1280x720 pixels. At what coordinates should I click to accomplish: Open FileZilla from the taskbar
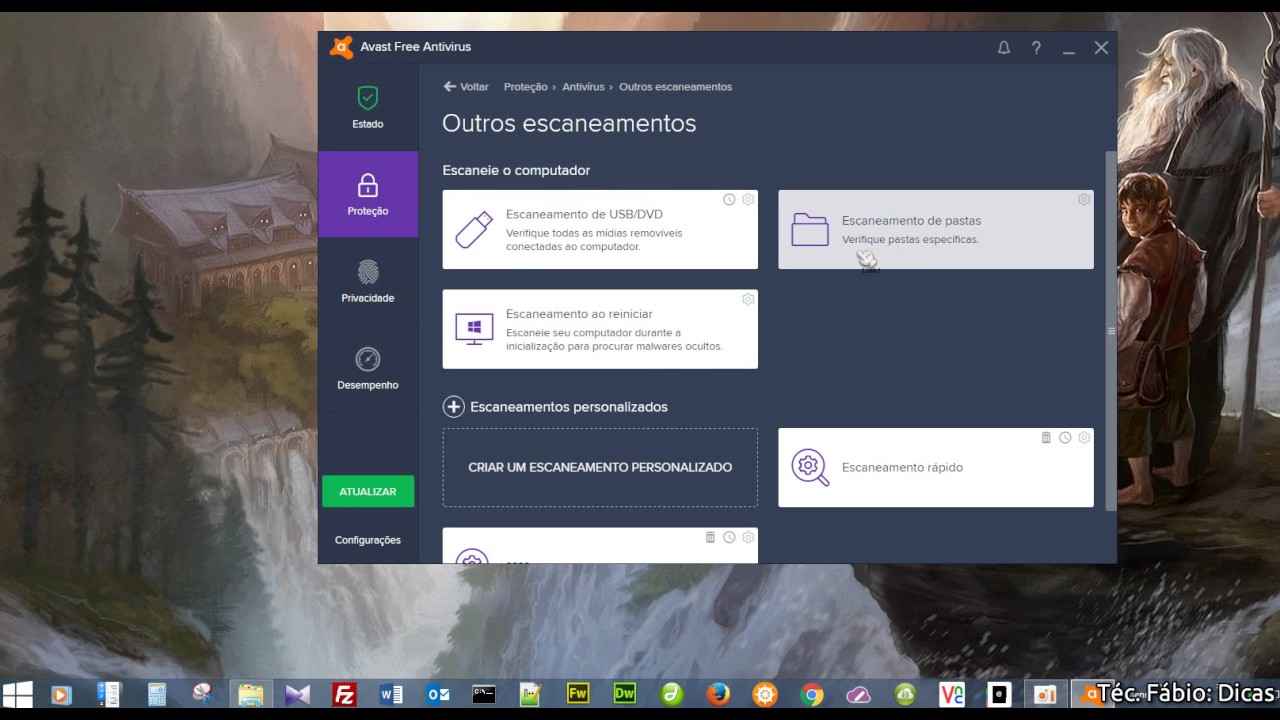[x=344, y=693]
